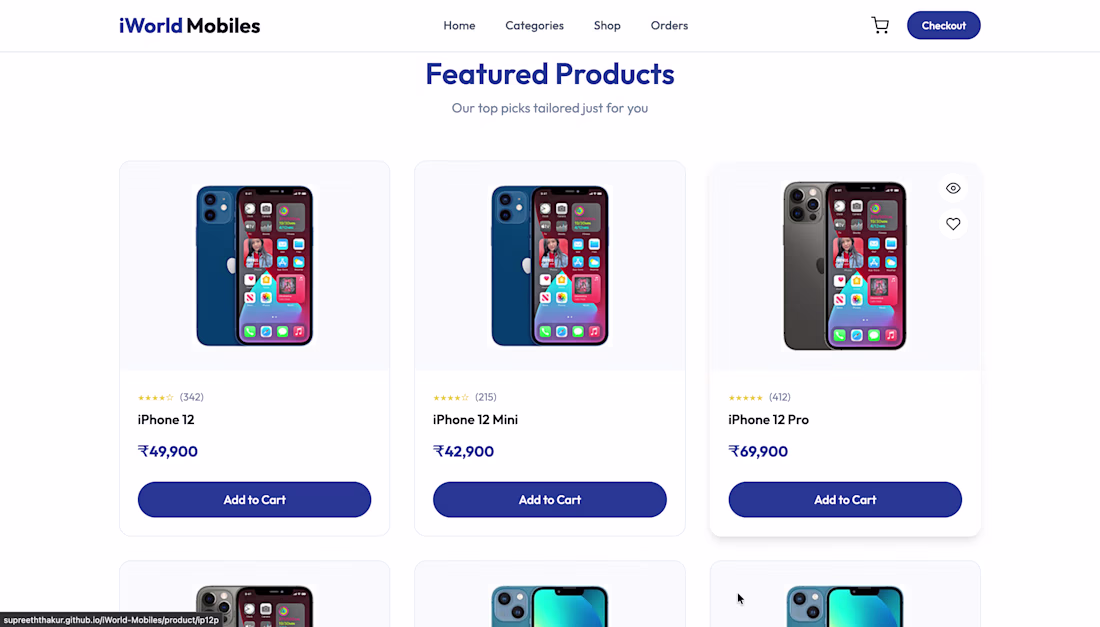Go to the Shop page
Viewport: 1100px width, 627px height.
pos(607,25)
